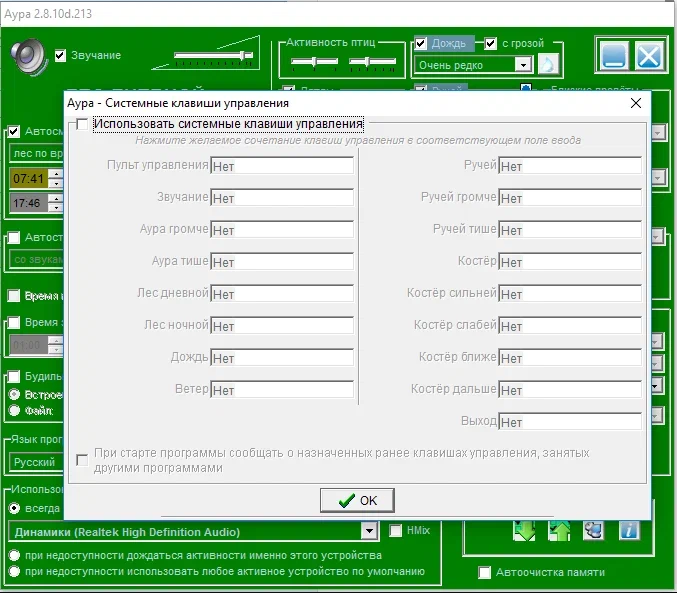
Task: Click the blue minimize-to-tray icon button
Action: 613,55
